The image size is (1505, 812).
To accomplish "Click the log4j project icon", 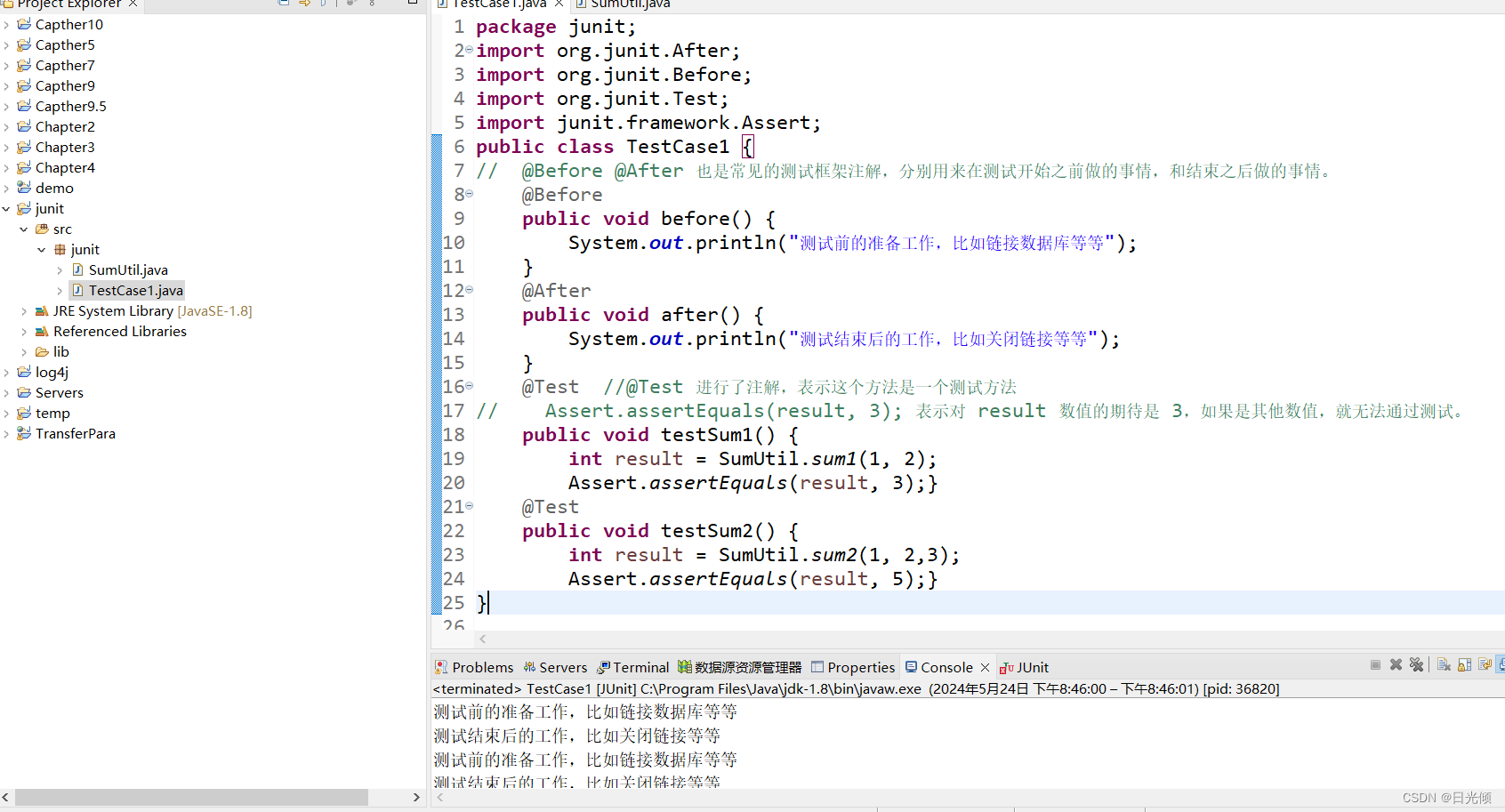I will coord(24,372).
